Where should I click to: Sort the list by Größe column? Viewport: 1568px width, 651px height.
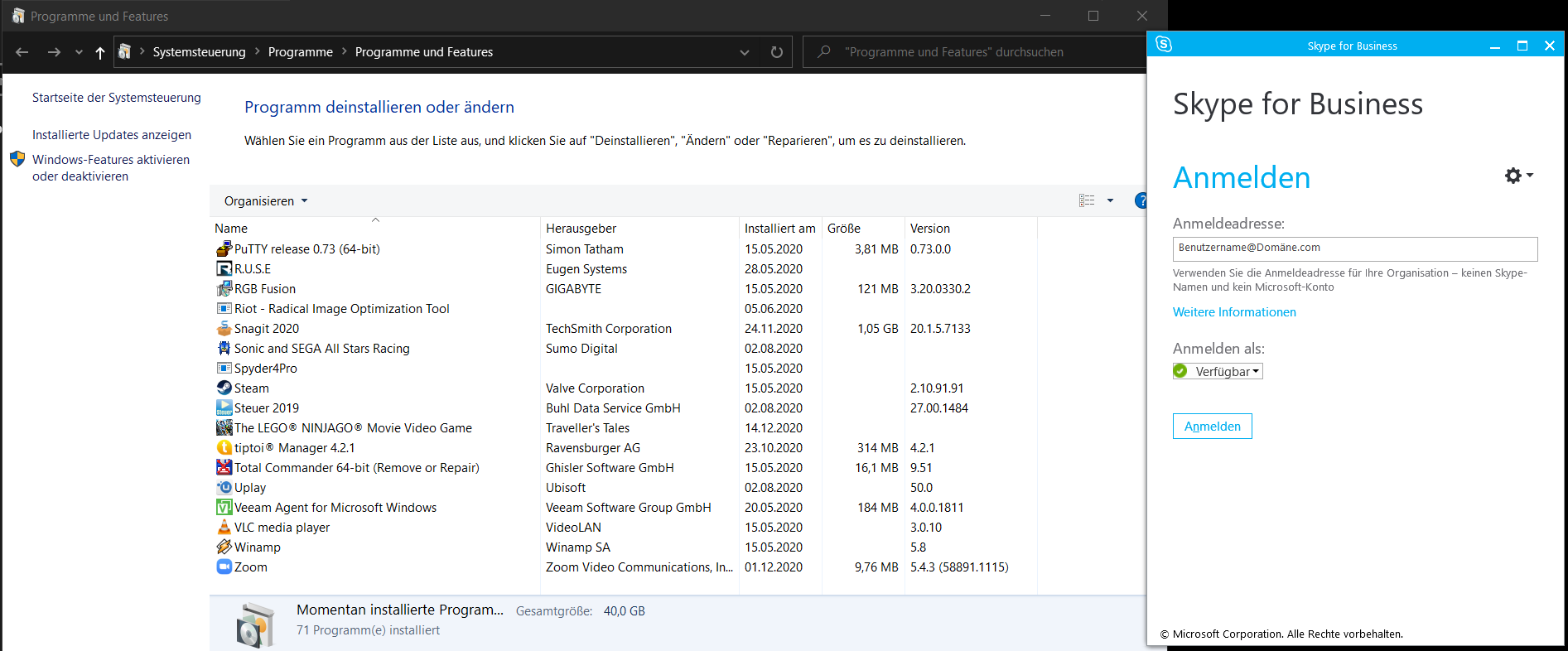click(x=863, y=228)
